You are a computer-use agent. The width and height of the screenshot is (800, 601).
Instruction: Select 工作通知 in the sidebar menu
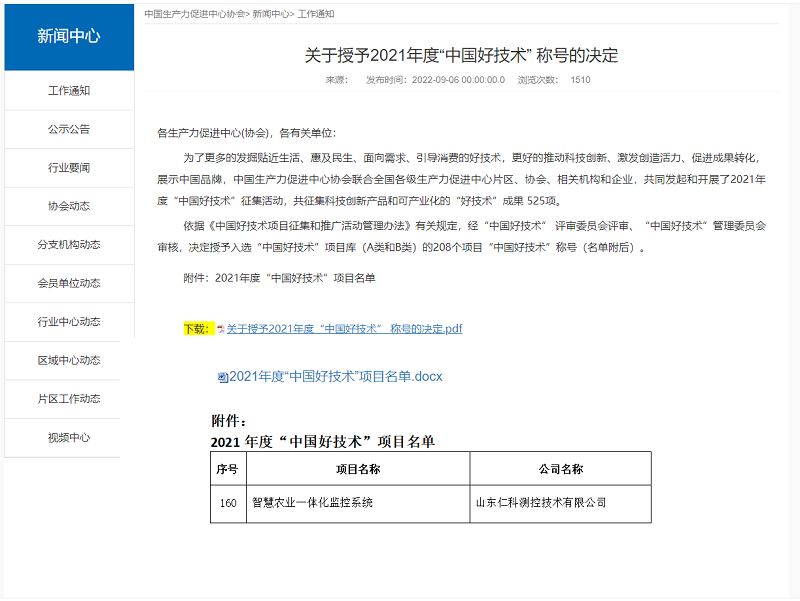pyautogui.click(x=69, y=91)
